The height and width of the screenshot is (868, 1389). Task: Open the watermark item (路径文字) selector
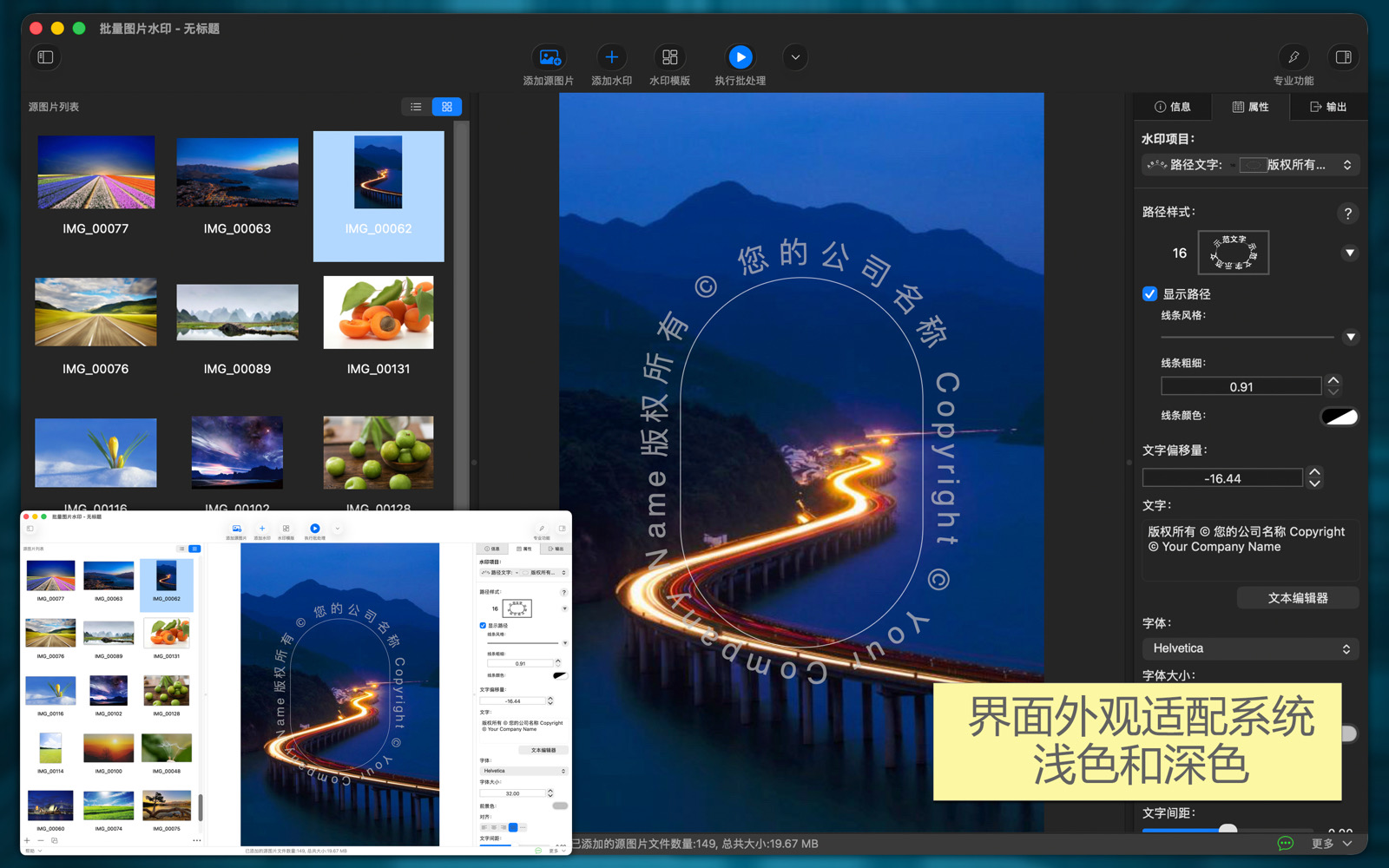pyautogui.click(x=1250, y=165)
